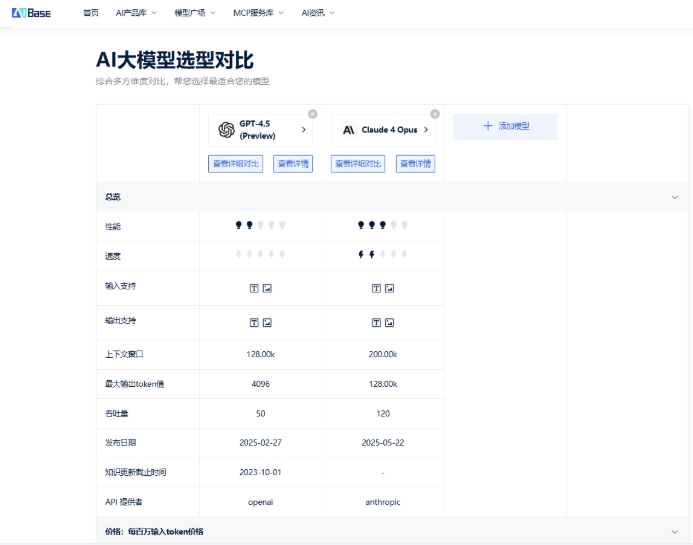Remove Claude 4 Opus from comparison
The height and width of the screenshot is (545, 693).
click(435, 114)
